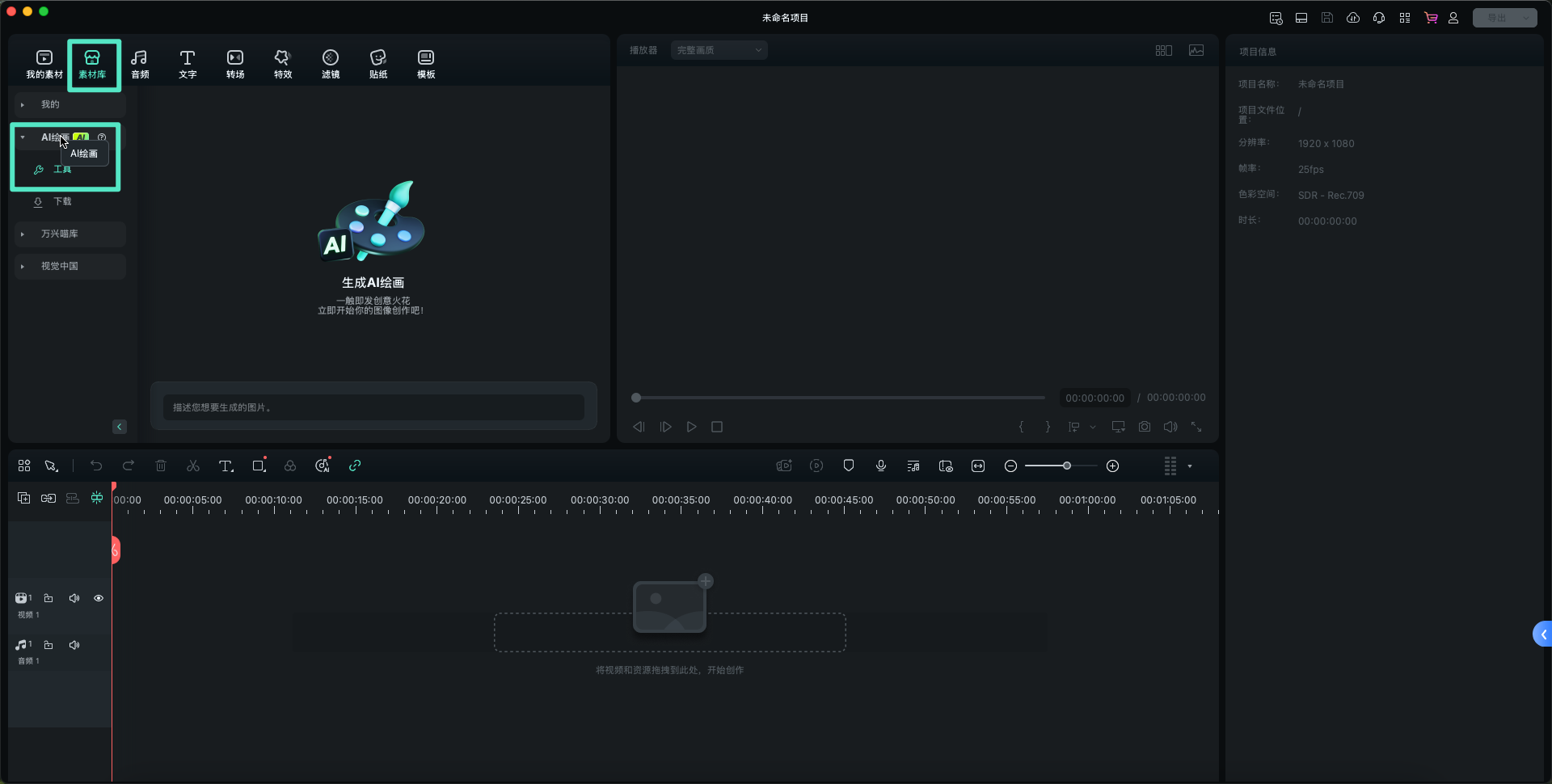Screen dimensions: 1552x784
Task: Click the 导出 export button
Action: (1496, 18)
